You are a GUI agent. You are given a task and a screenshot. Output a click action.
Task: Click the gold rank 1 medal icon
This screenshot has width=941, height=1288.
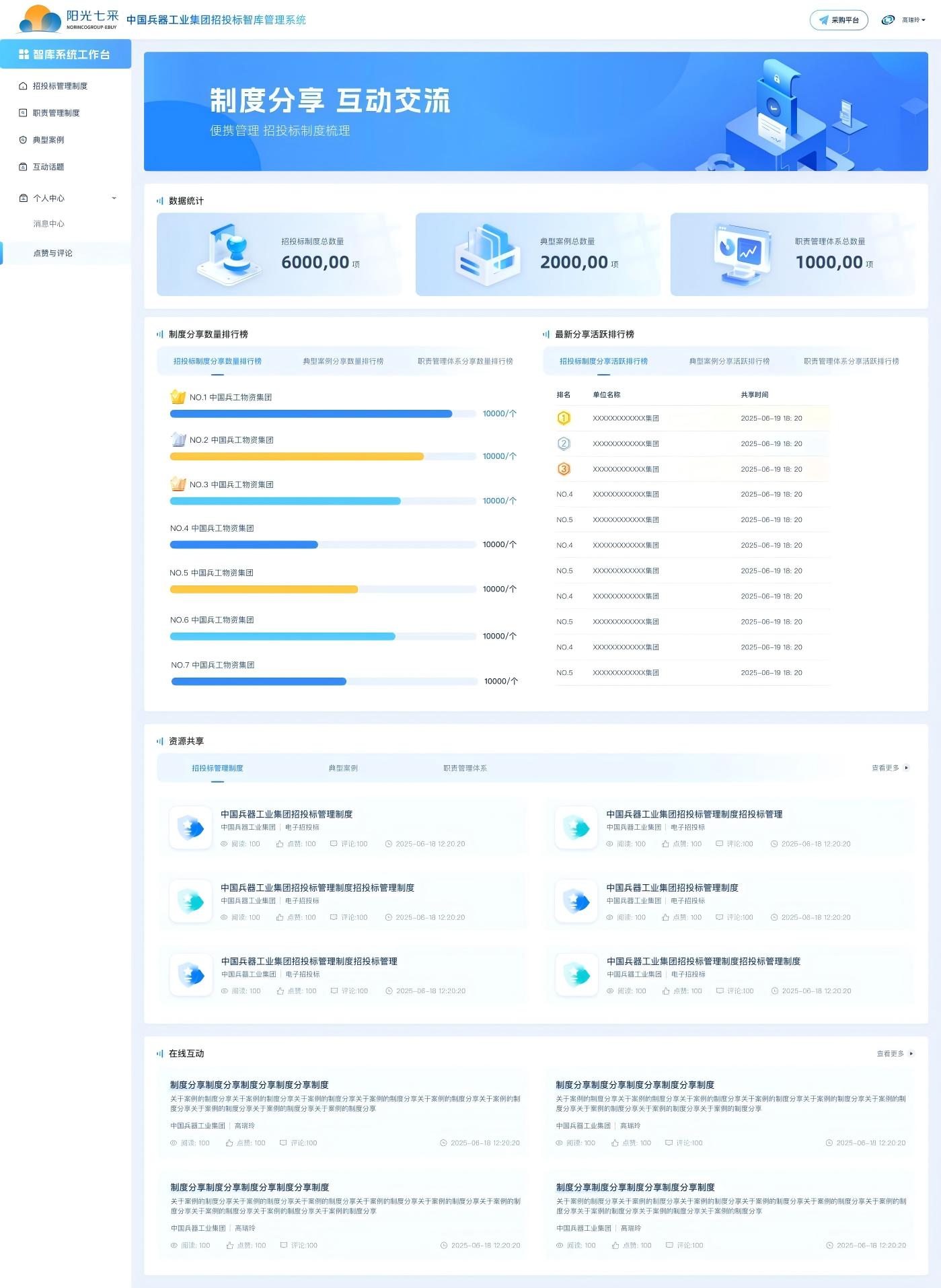click(564, 419)
